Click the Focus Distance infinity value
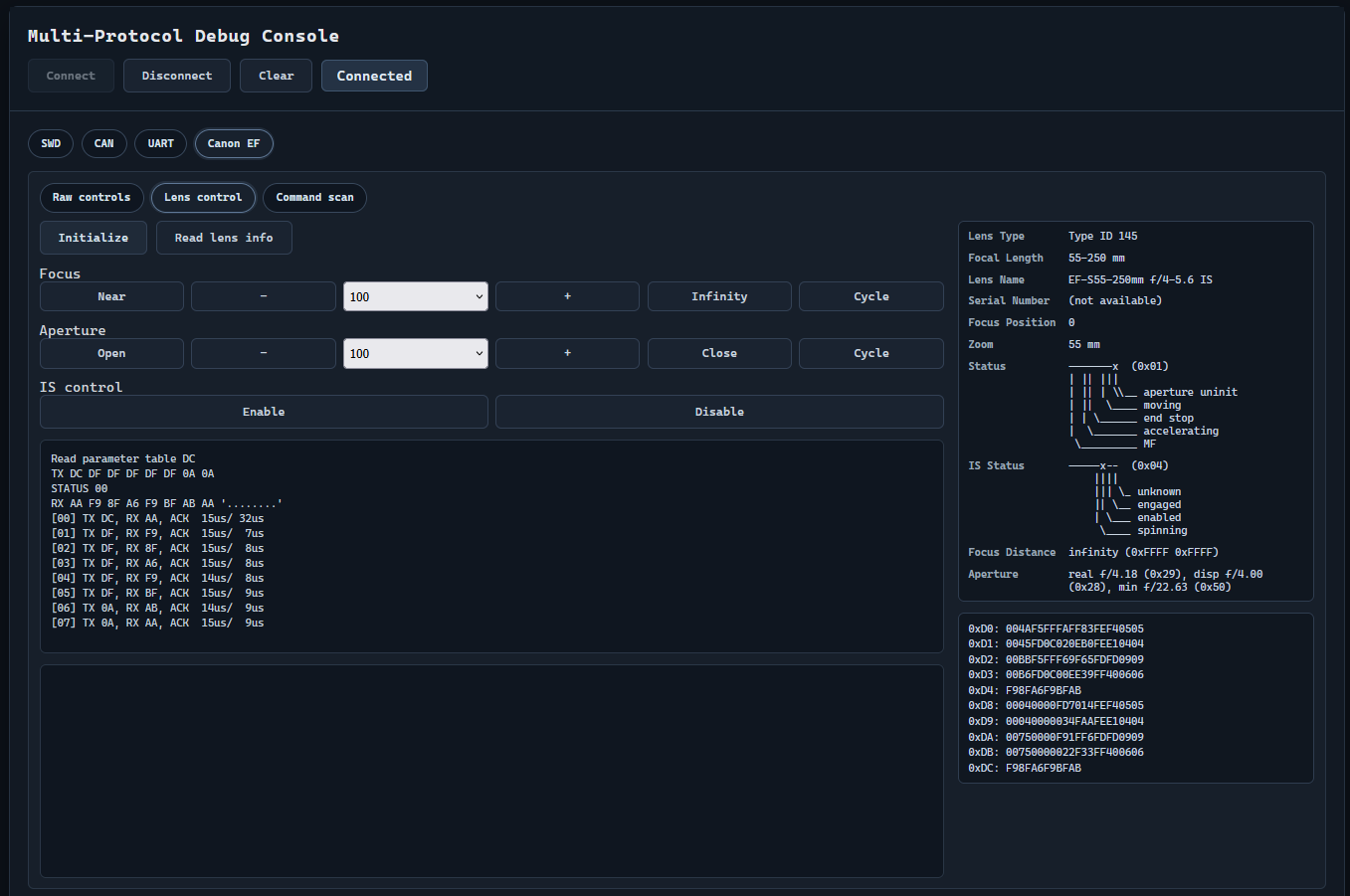The width and height of the screenshot is (1350, 896). tap(1143, 552)
